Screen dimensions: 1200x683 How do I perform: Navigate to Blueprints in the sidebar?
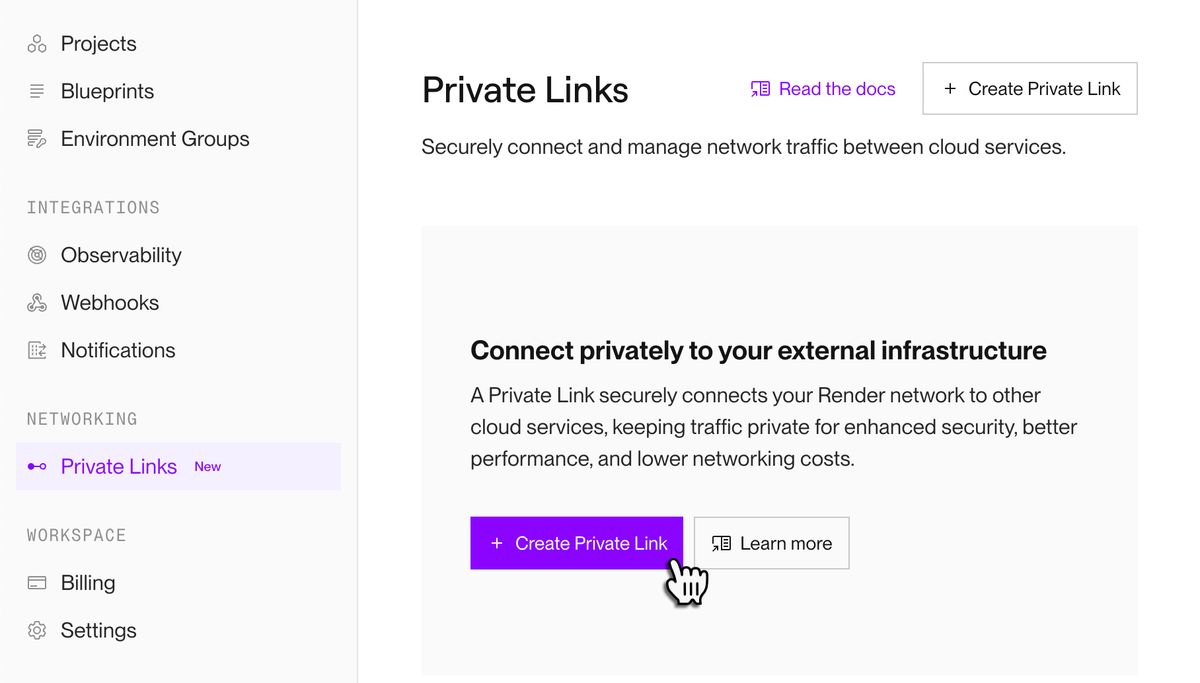pyautogui.click(x=107, y=91)
